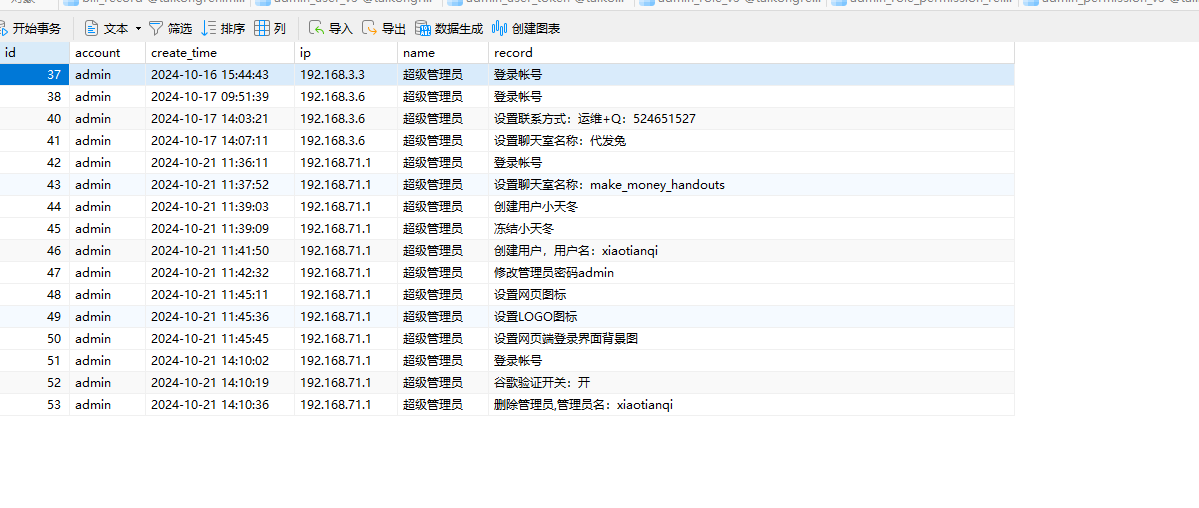The width and height of the screenshot is (1199, 508).
Task: Select record 设置LOGO图标
Action: 752,317
